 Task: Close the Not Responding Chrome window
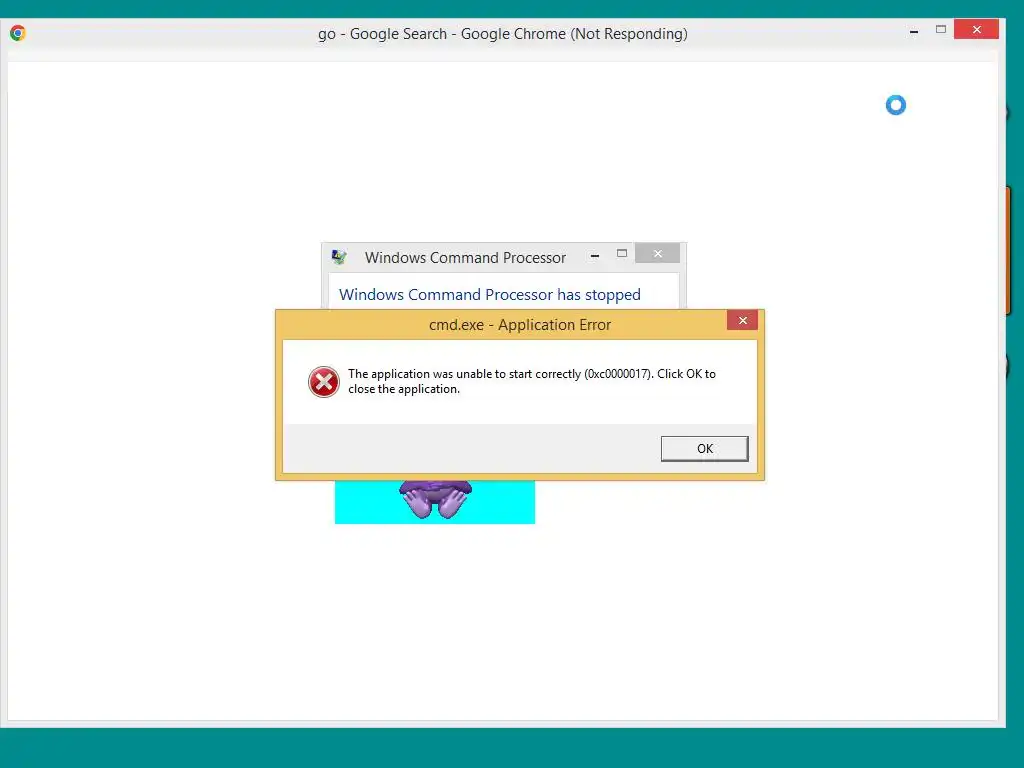click(976, 29)
